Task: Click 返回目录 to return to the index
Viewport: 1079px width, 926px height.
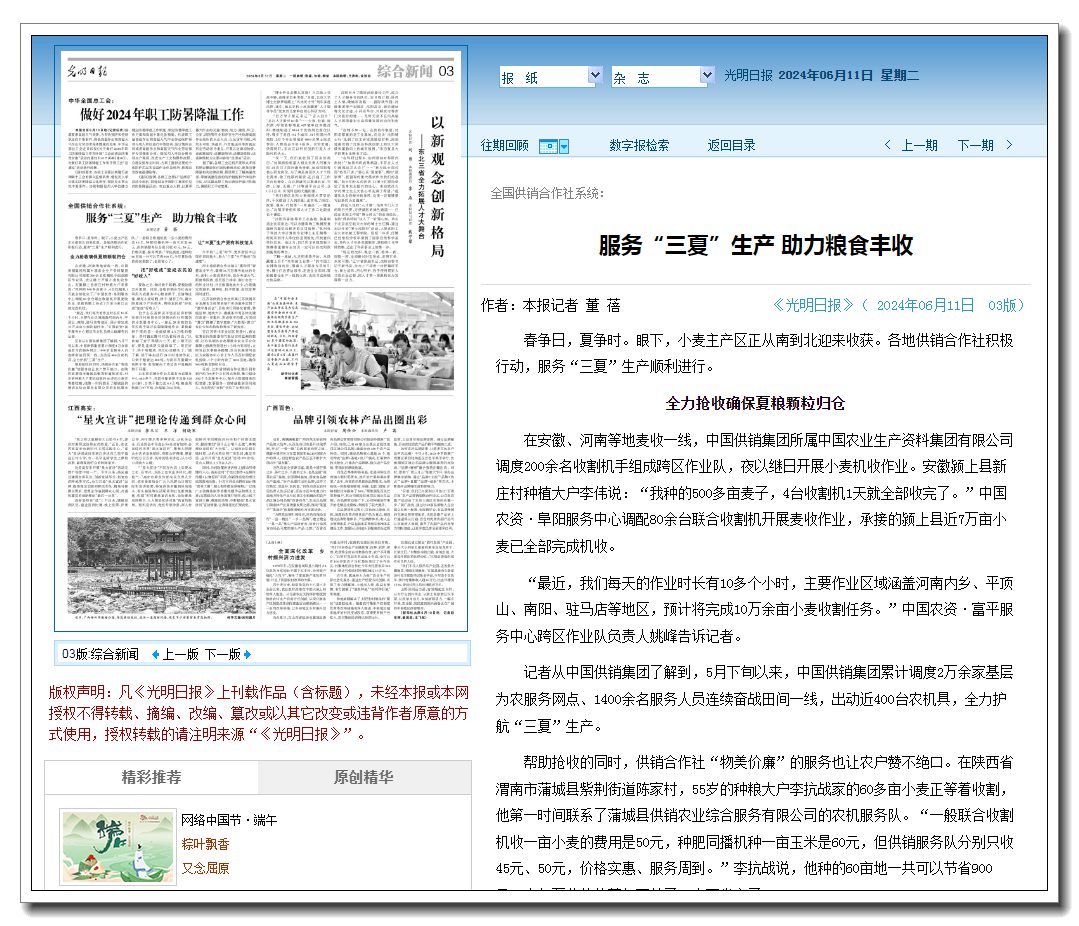Action: (x=731, y=145)
